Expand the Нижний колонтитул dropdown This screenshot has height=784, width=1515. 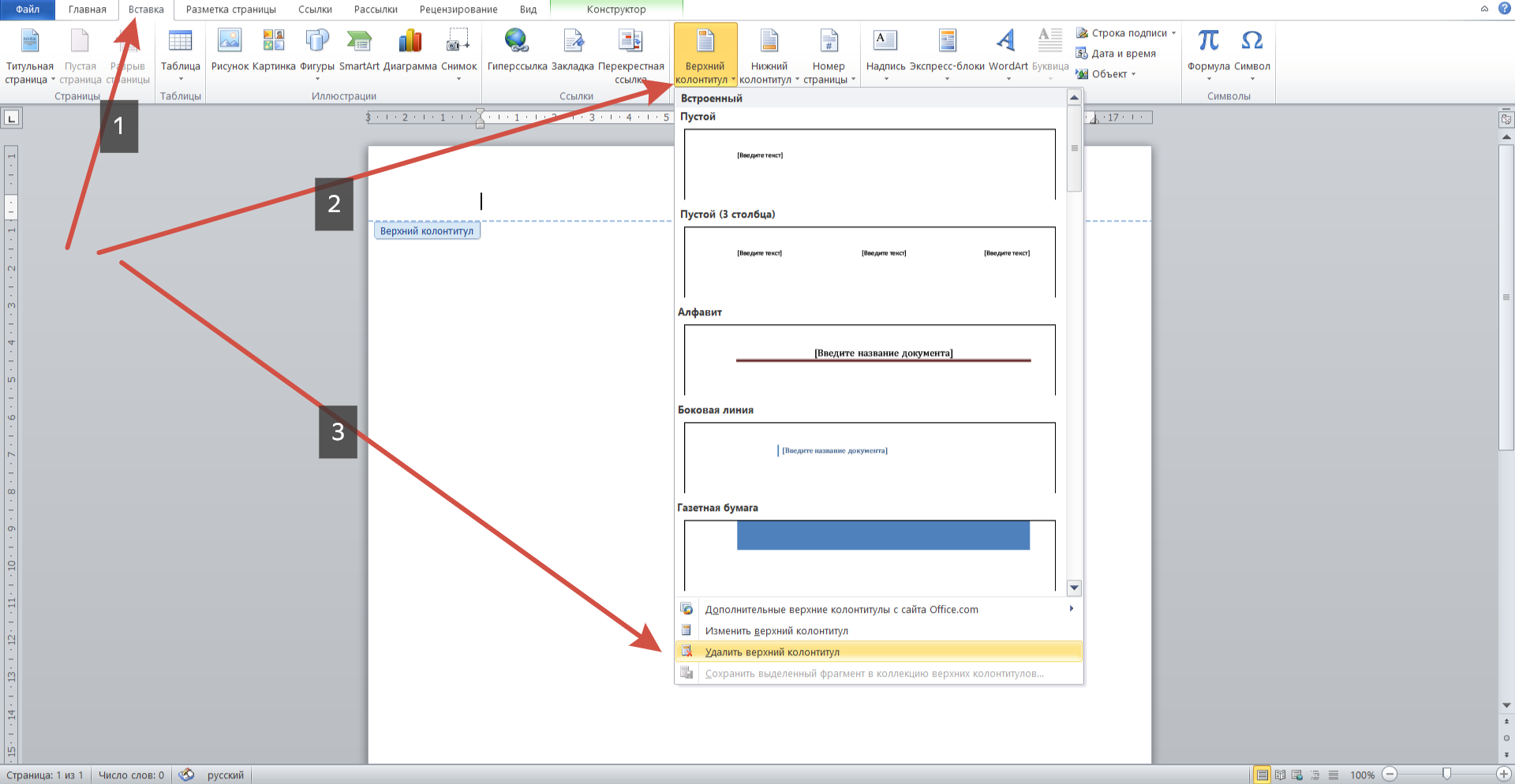[769, 54]
